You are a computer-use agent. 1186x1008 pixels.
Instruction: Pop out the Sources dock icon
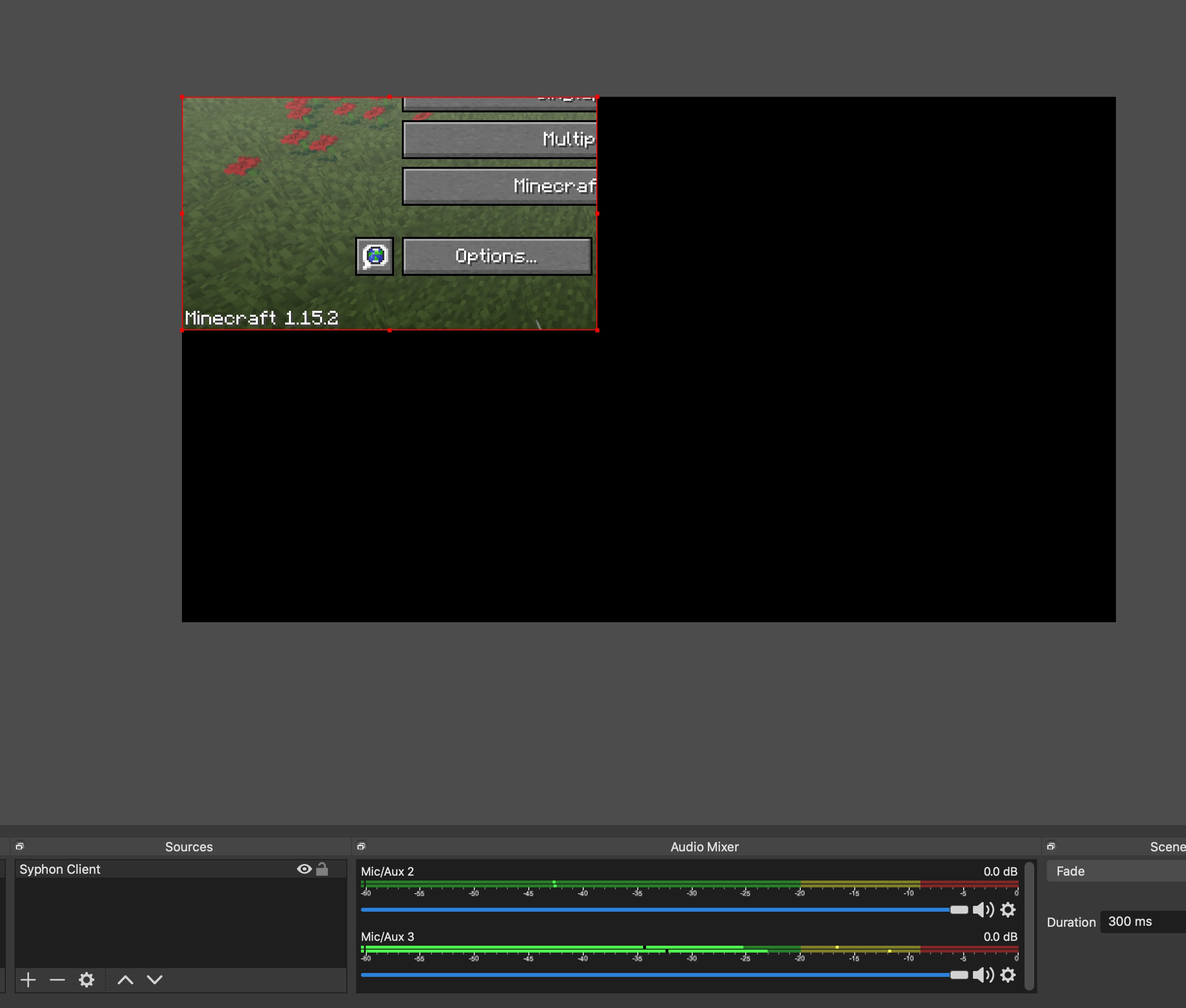coord(20,846)
